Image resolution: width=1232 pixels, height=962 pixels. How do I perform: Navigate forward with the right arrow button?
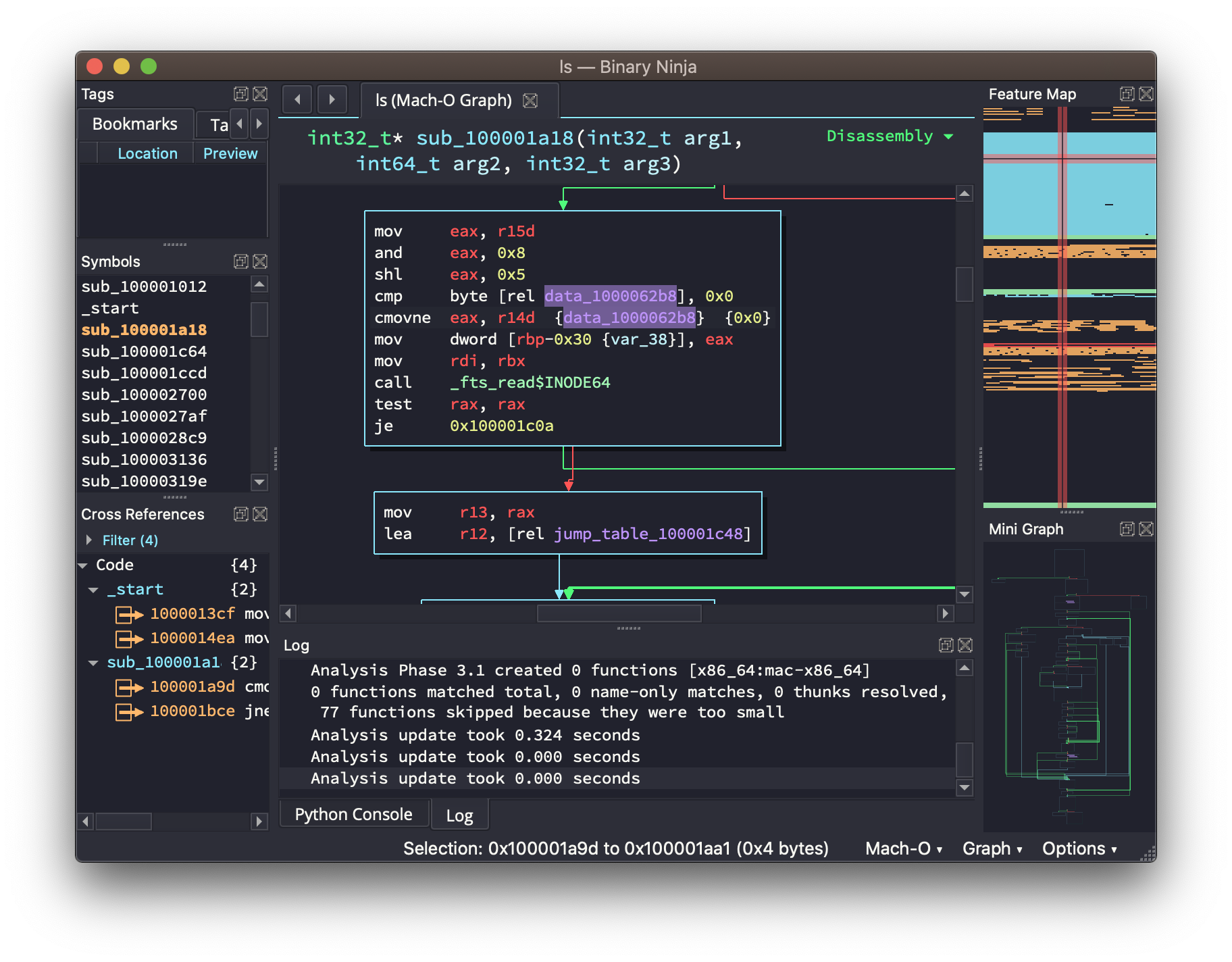pos(332,100)
